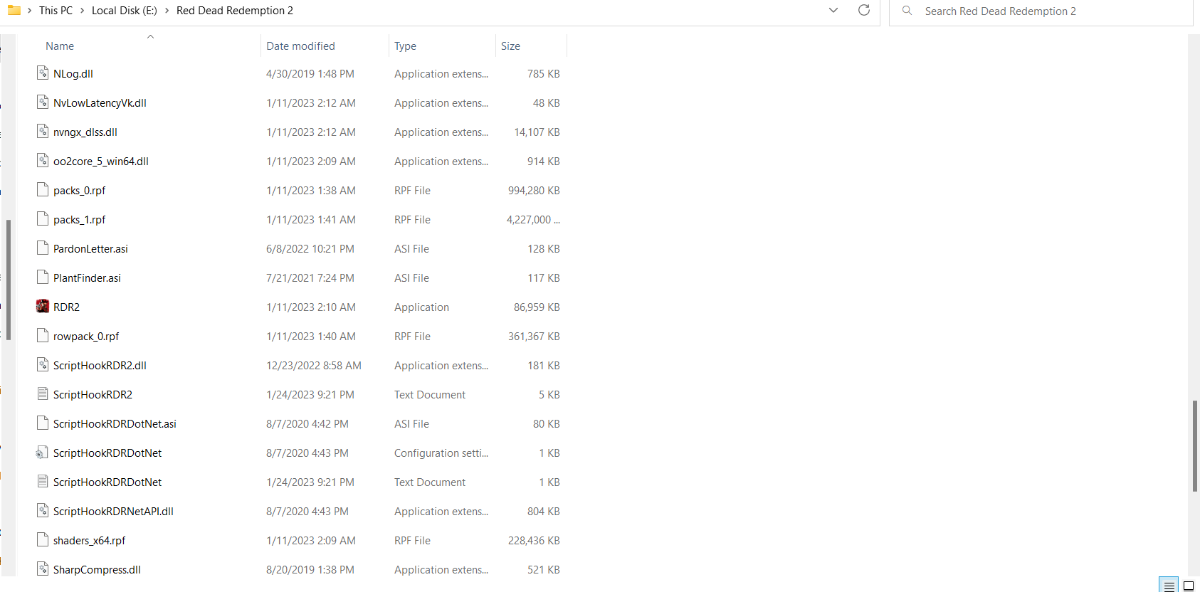Sort files by Size column header

click(511, 46)
